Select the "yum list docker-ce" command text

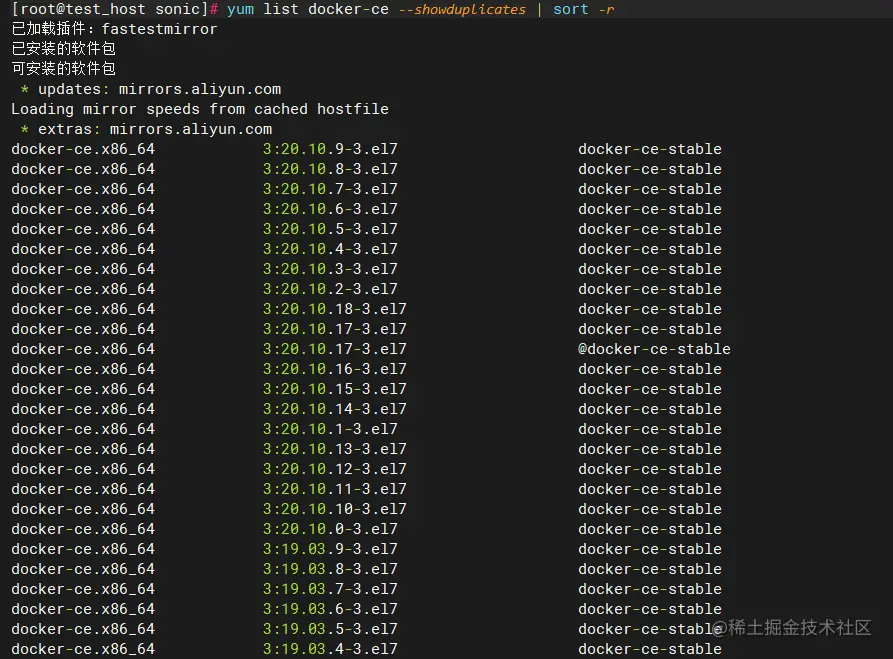(308, 10)
